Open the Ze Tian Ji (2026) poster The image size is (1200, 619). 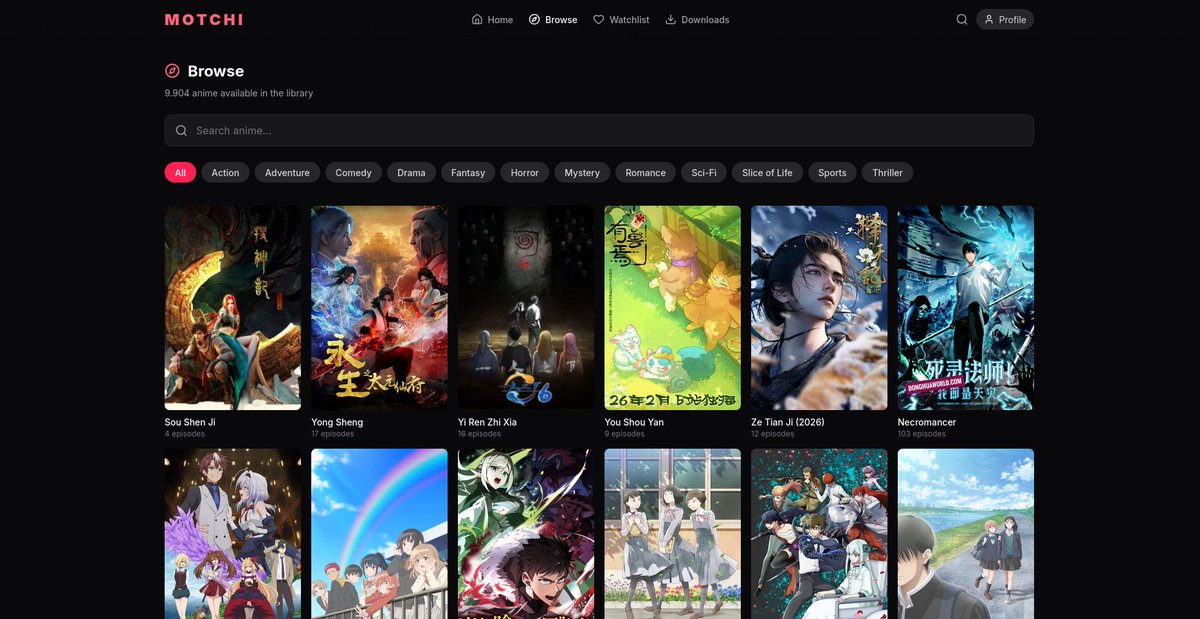coord(819,308)
